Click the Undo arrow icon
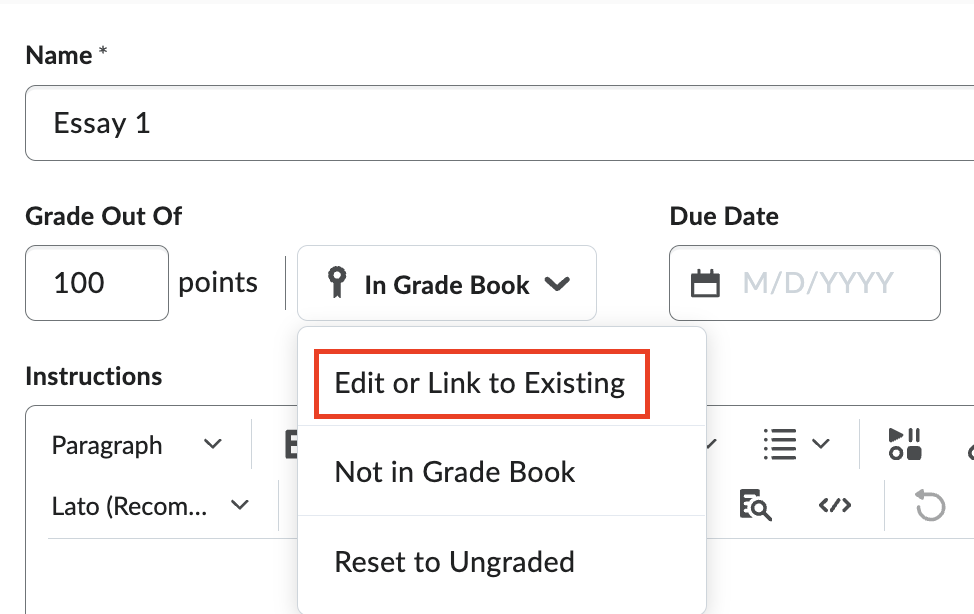Viewport: 974px width, 614px height. (930, 505)
